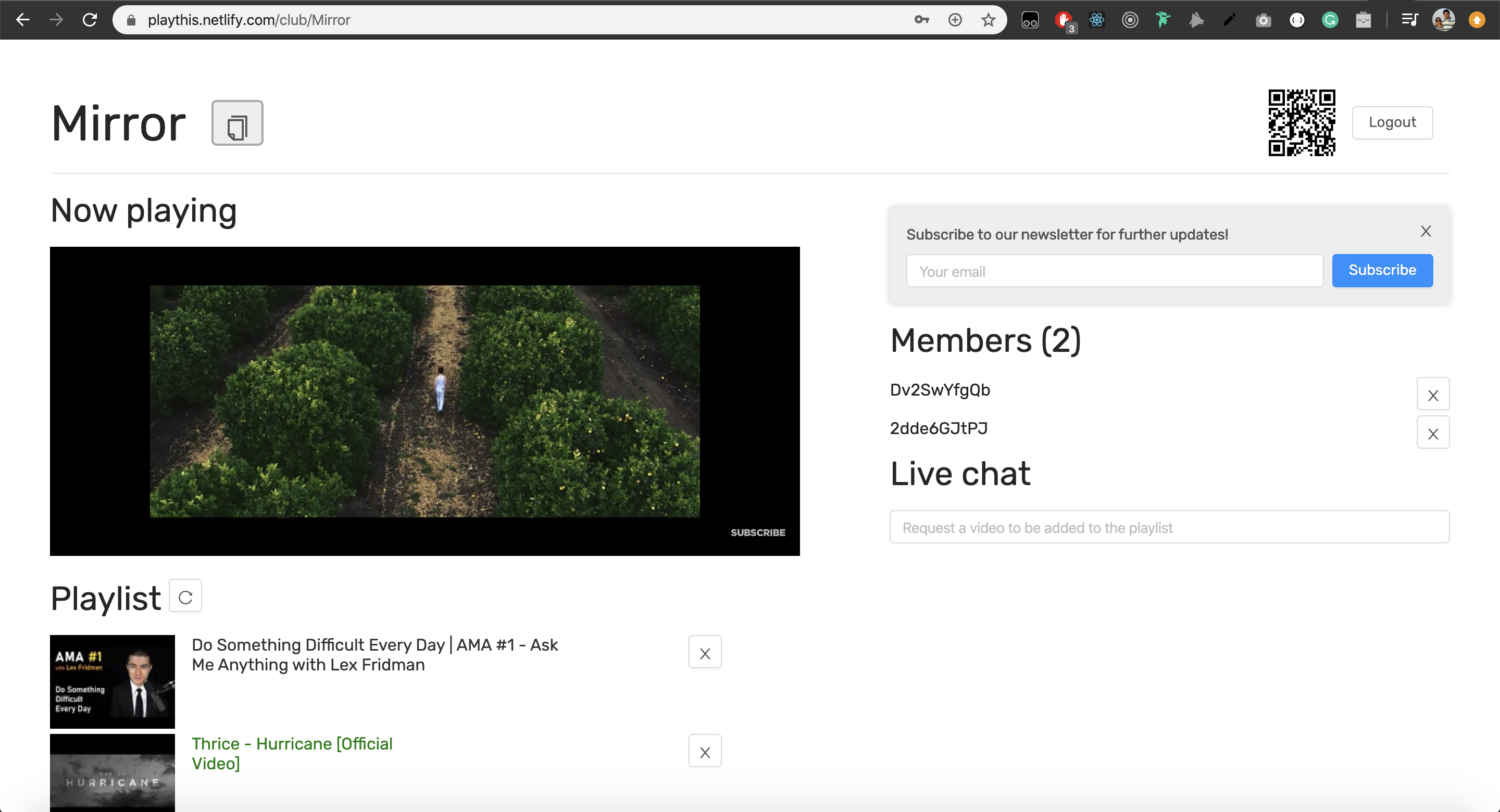Log out using the Logout button
This screenshot has width=1500, height=812.
(1392, 123)
